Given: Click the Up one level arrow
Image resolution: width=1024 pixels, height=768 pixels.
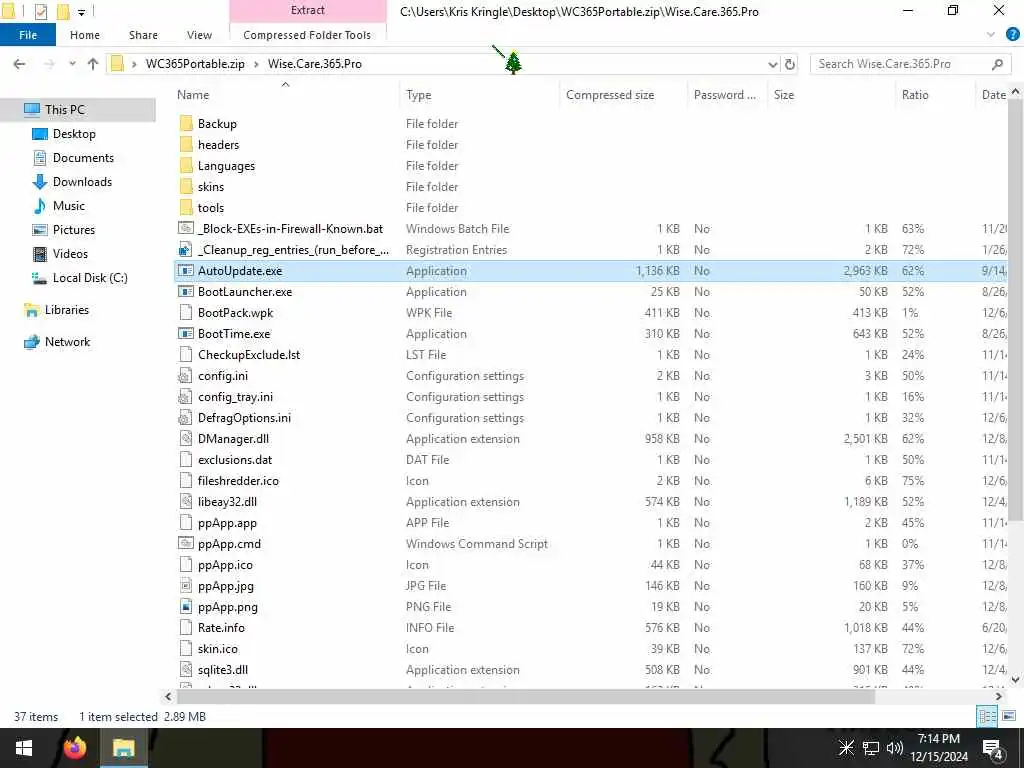Looking at the screenshot, I should [x=93, y=63].
